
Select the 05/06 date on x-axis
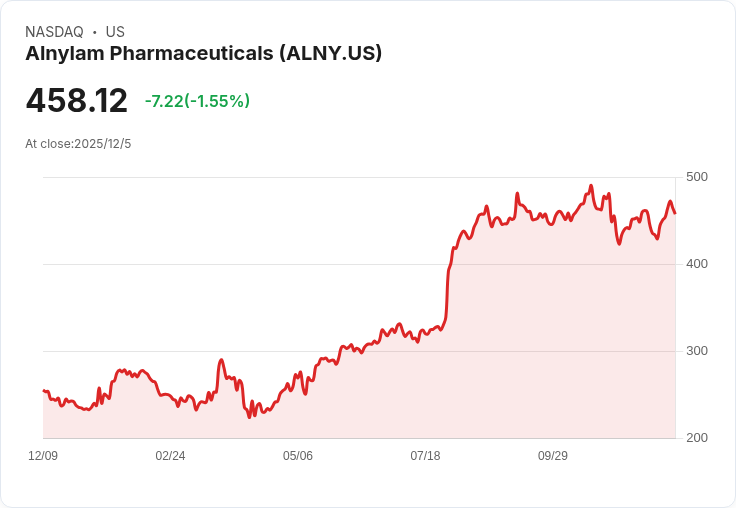click(x=298, y=456)
